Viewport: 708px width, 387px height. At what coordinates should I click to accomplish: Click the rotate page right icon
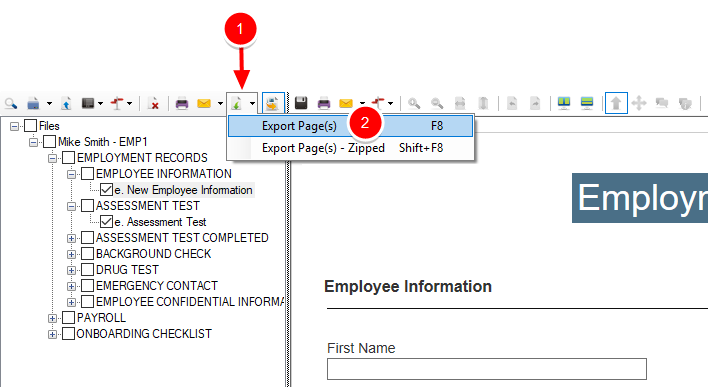coord(535,103)
